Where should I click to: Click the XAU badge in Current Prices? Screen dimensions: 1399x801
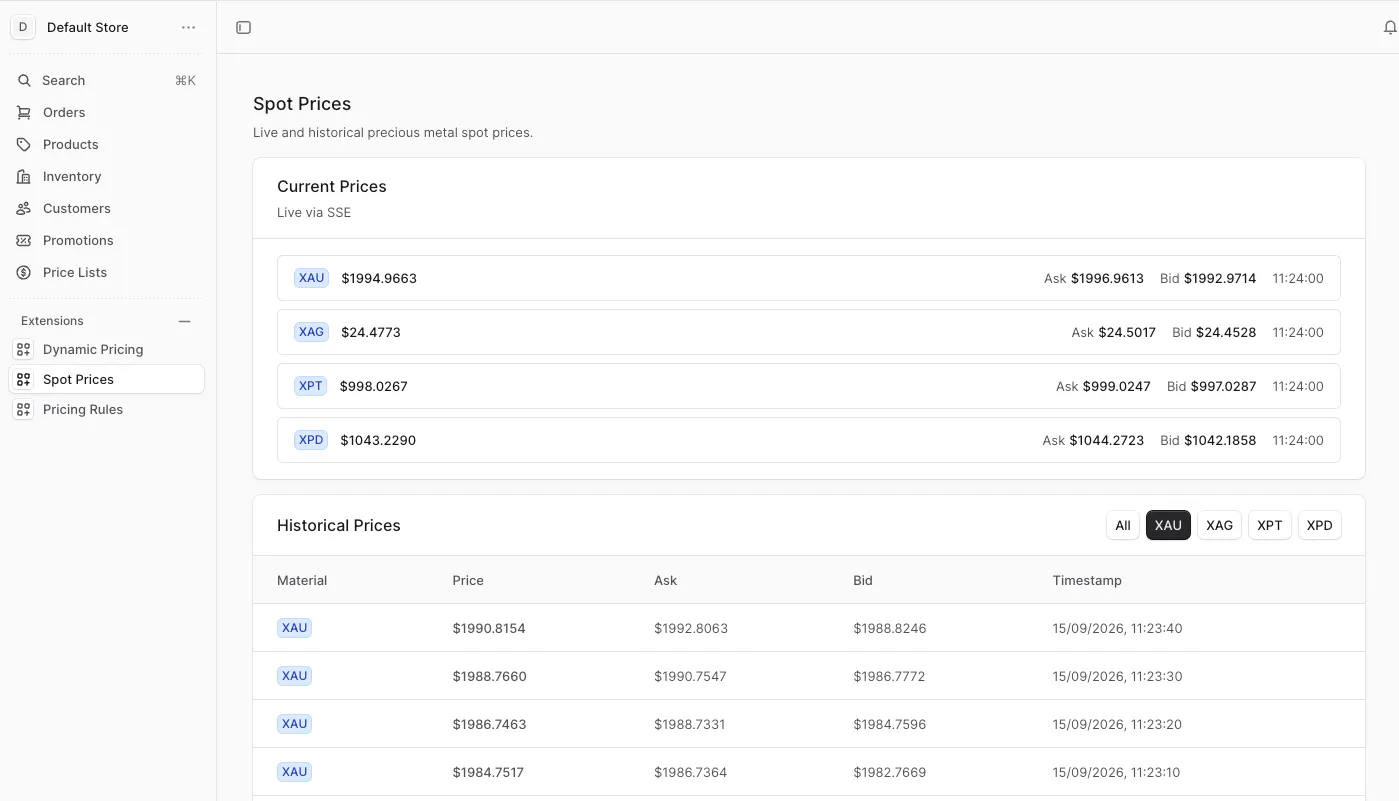[311, 278]
